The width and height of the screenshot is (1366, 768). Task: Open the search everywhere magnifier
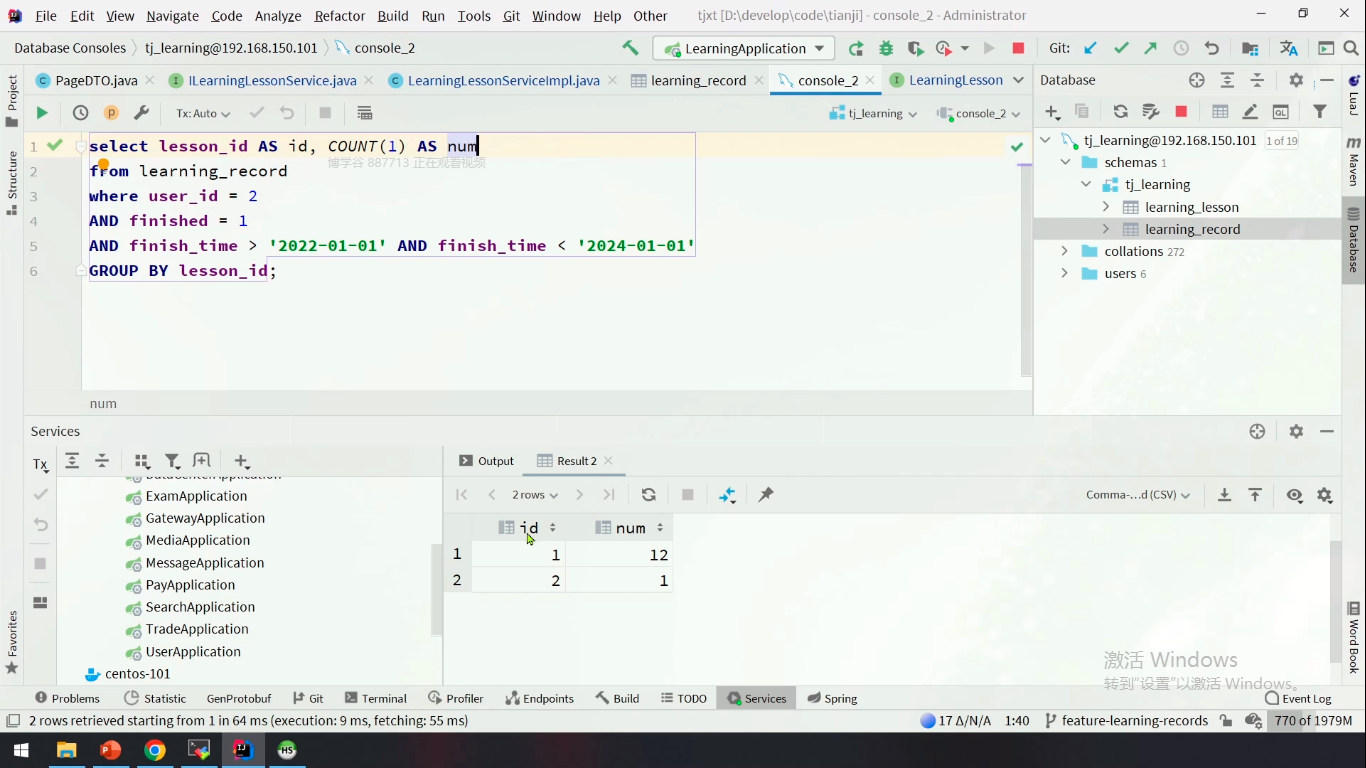[x=1353, y=48]
